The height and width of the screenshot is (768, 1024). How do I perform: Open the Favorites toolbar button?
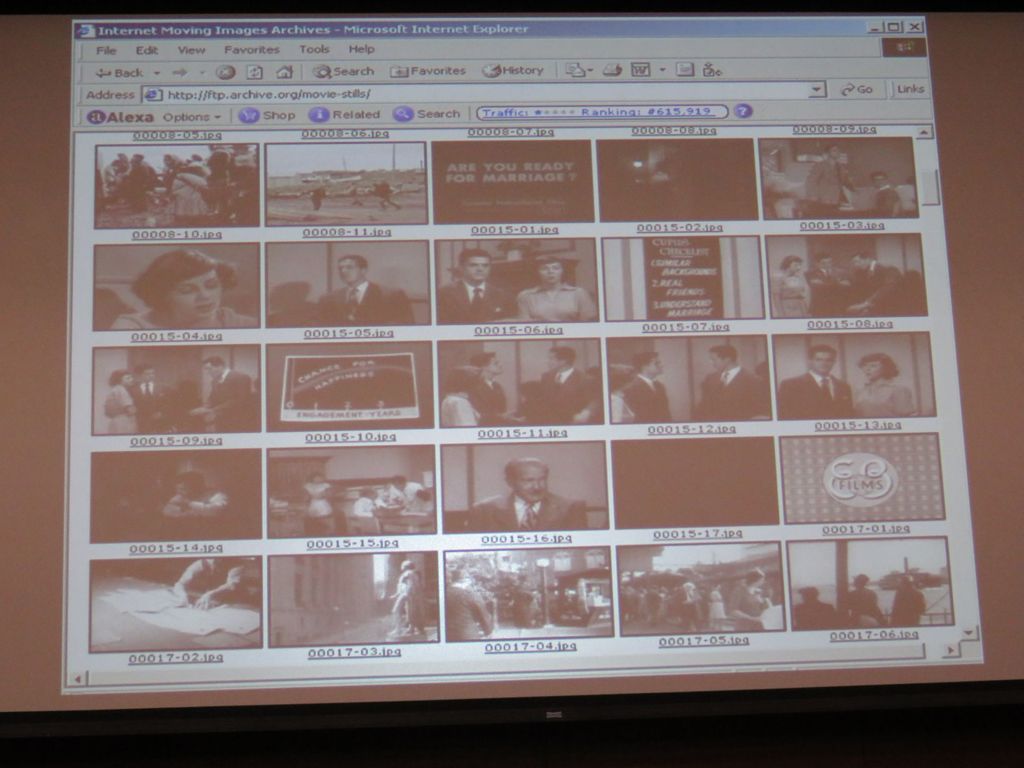pos(428,71)
